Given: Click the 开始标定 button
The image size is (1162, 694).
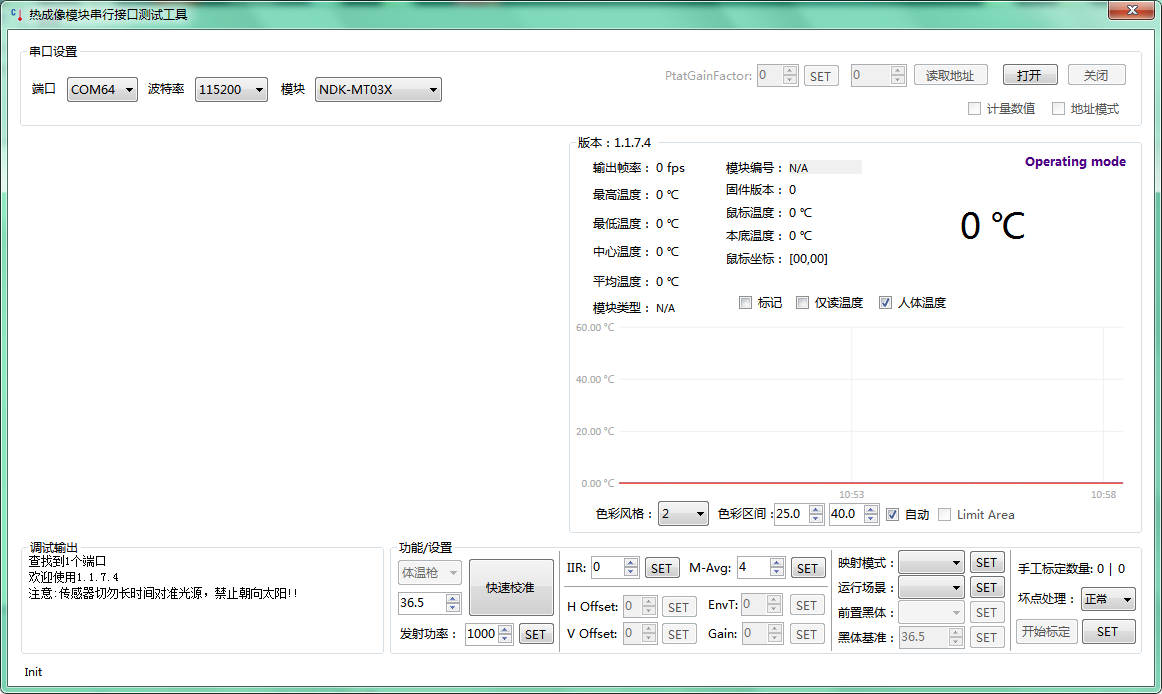Looking at the screenshot, I should click(x=1046, y=632).
